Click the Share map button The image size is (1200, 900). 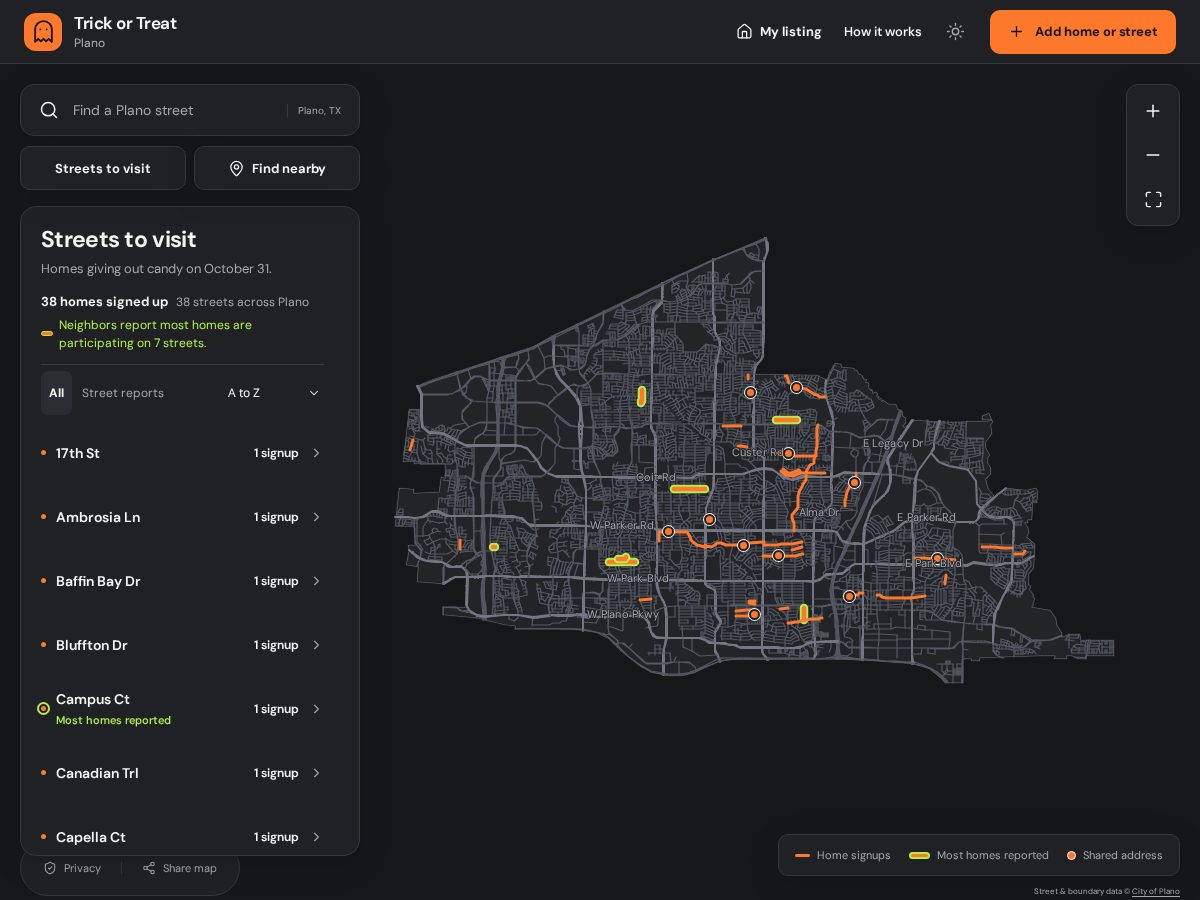click(180, 868)
